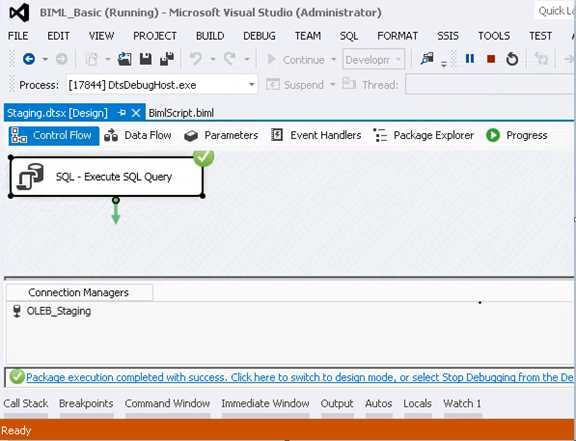Open the Output window tab

click(x=337, y=404)
